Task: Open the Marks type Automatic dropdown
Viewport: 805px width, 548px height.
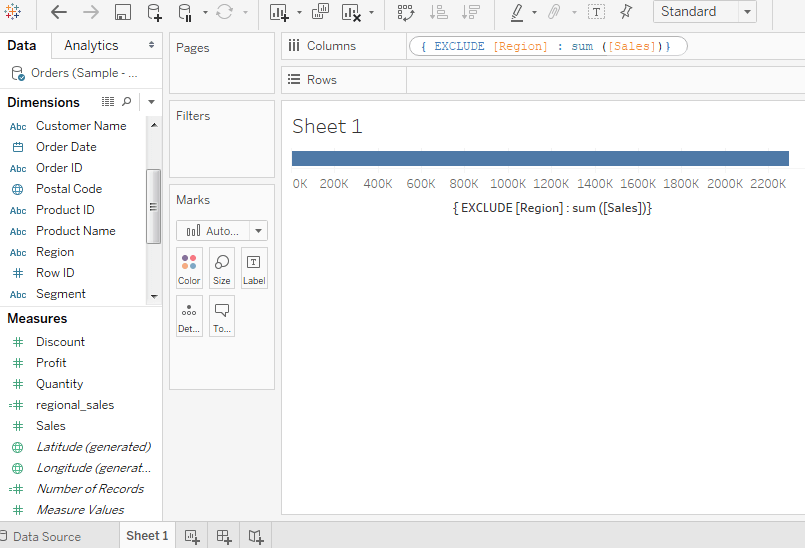Action: tap(222, 231)
